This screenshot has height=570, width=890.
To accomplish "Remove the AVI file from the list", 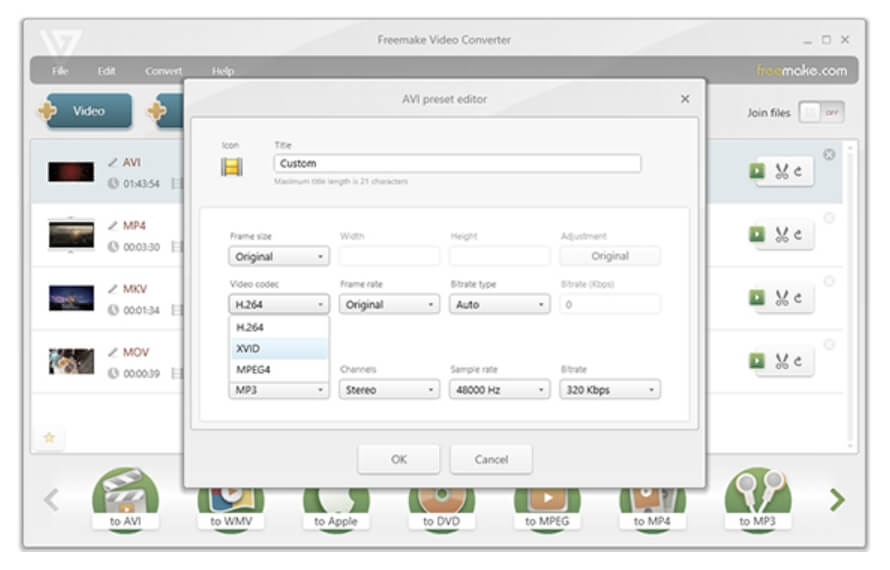I will (x=829, y=154).
